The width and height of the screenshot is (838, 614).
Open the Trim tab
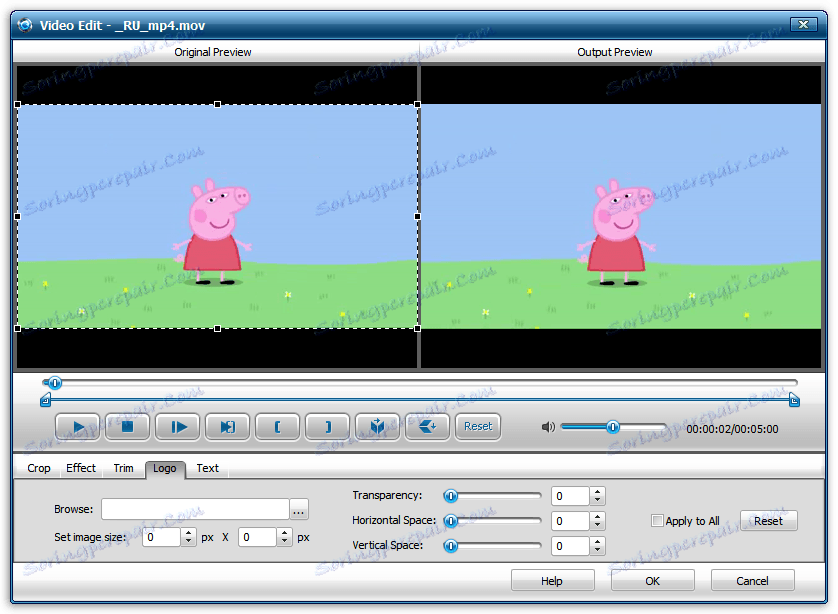tap(123, 468)
